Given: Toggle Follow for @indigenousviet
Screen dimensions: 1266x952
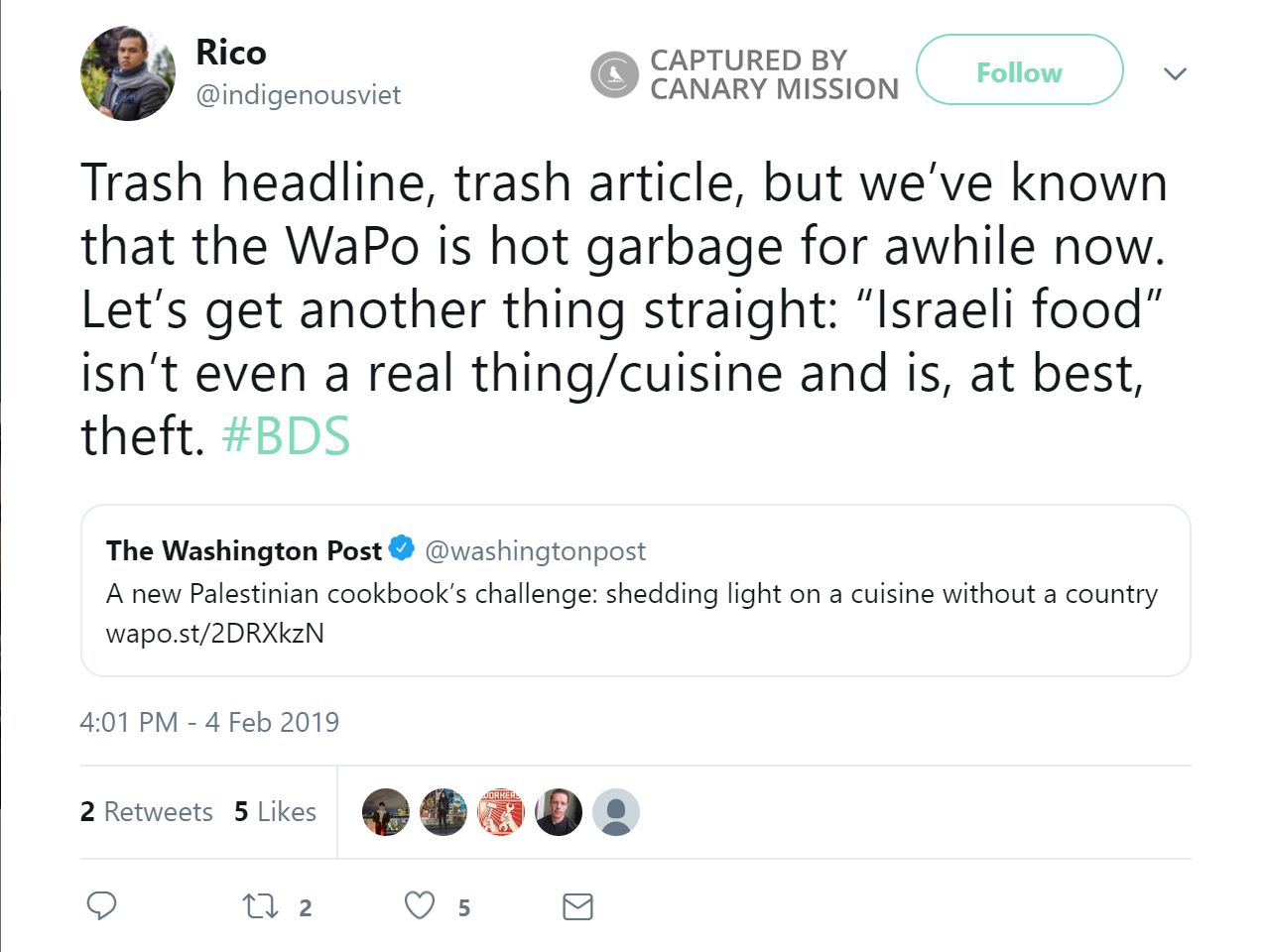Looking at the screenshot, I should (x=1019, y=70).
